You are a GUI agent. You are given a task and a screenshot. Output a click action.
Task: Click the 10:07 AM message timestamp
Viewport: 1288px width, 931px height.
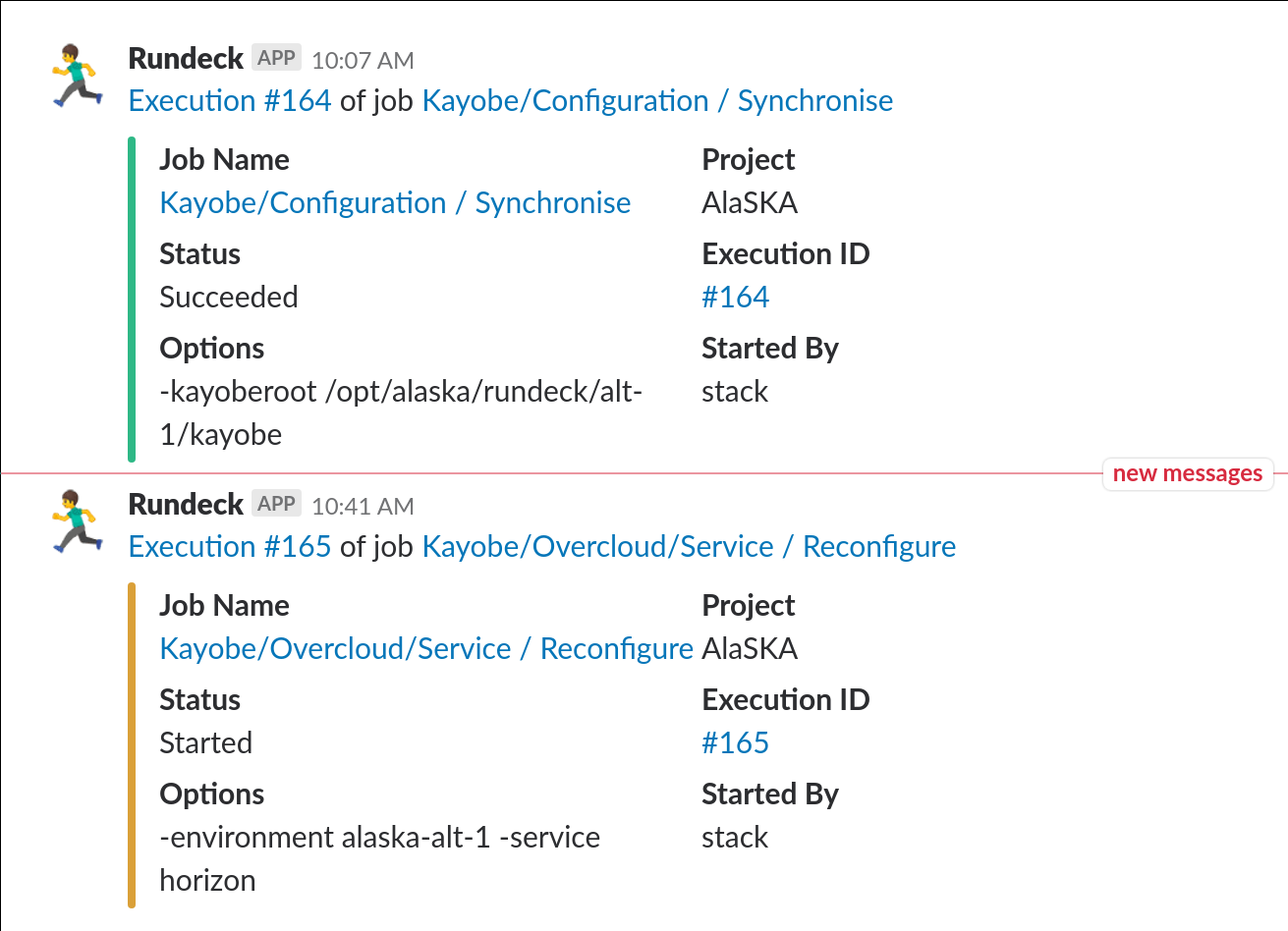pyautogui.click(x=363, y=60)
